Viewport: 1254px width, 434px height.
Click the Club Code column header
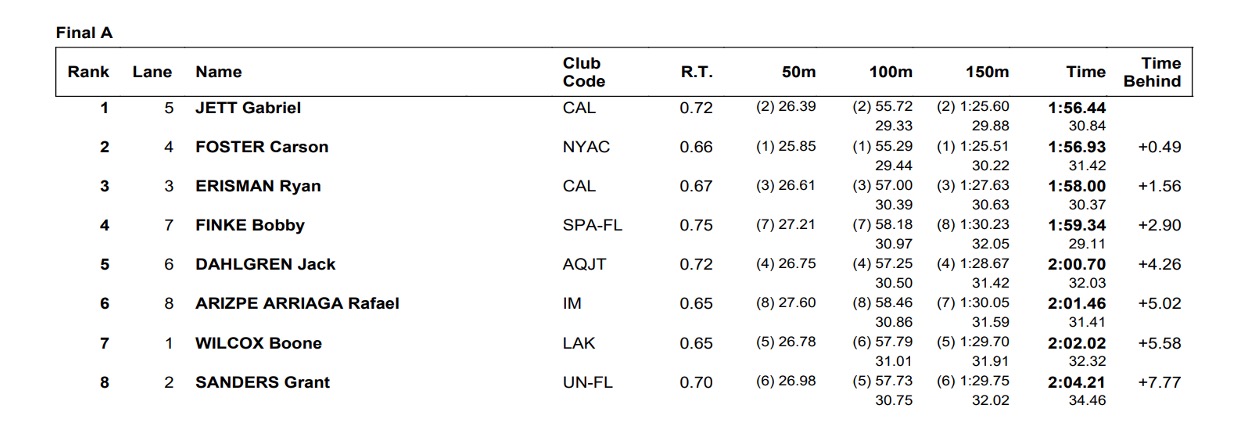(x=584, y=72)
